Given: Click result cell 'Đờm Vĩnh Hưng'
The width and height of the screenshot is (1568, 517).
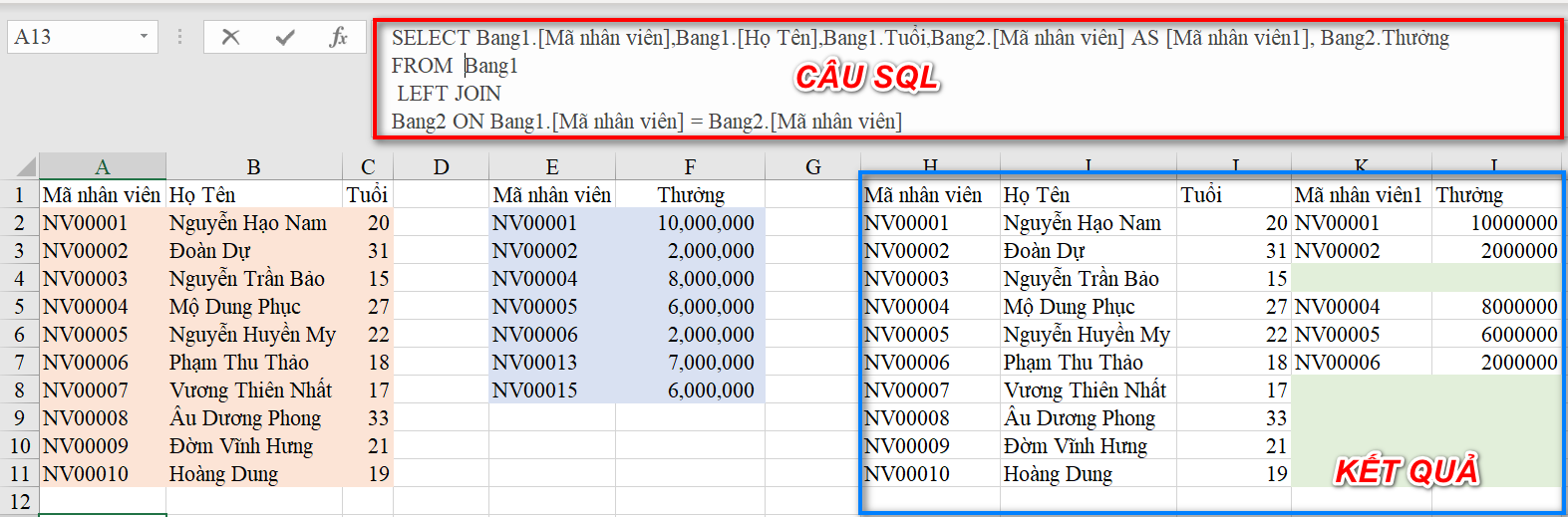Looking at the screenshot, I should point(1089,445).
